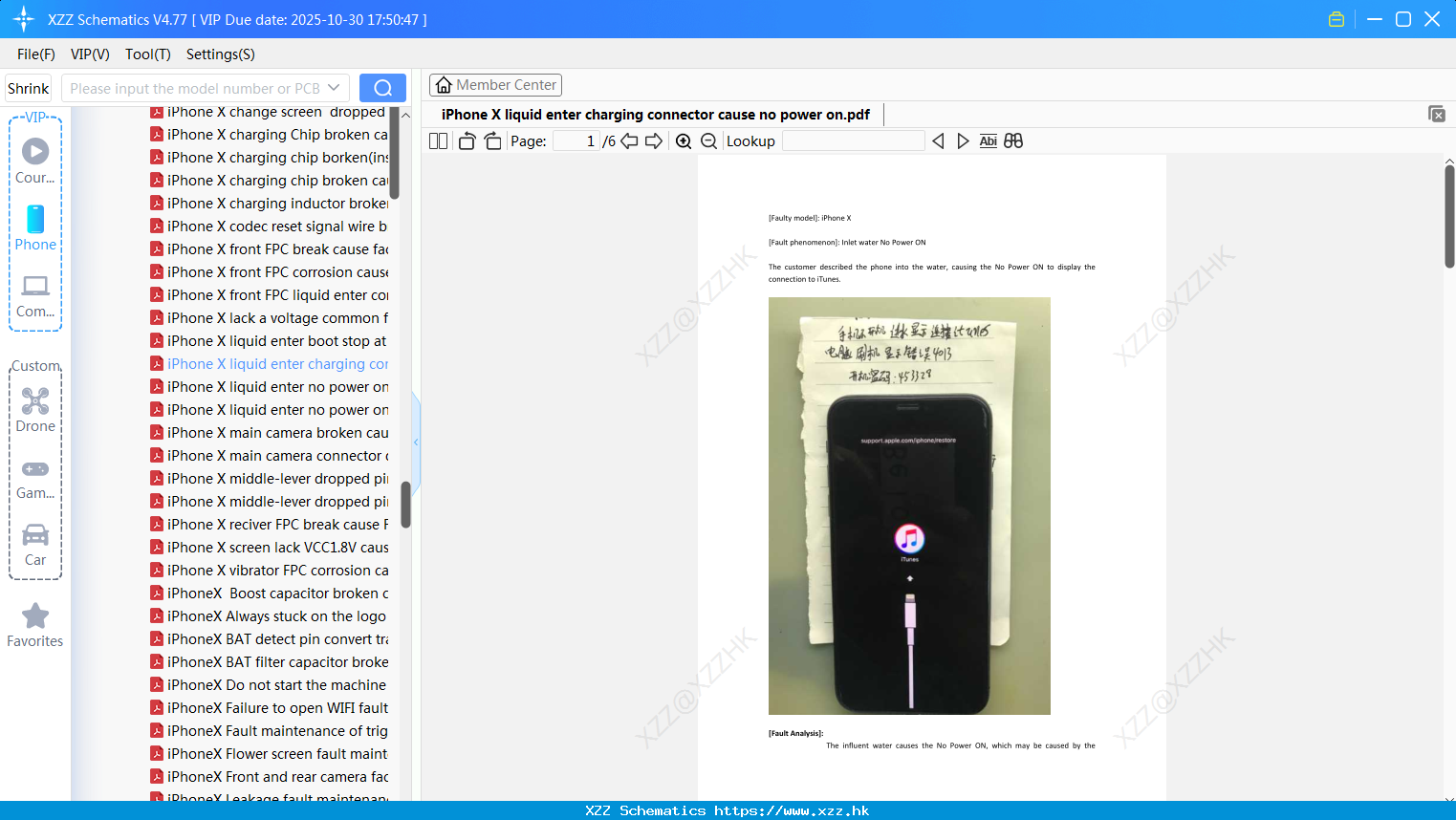Open iPhone X codec reset signal wire file
The width and height of the screenshot is (1456, 820).
[x=270, y=227]
